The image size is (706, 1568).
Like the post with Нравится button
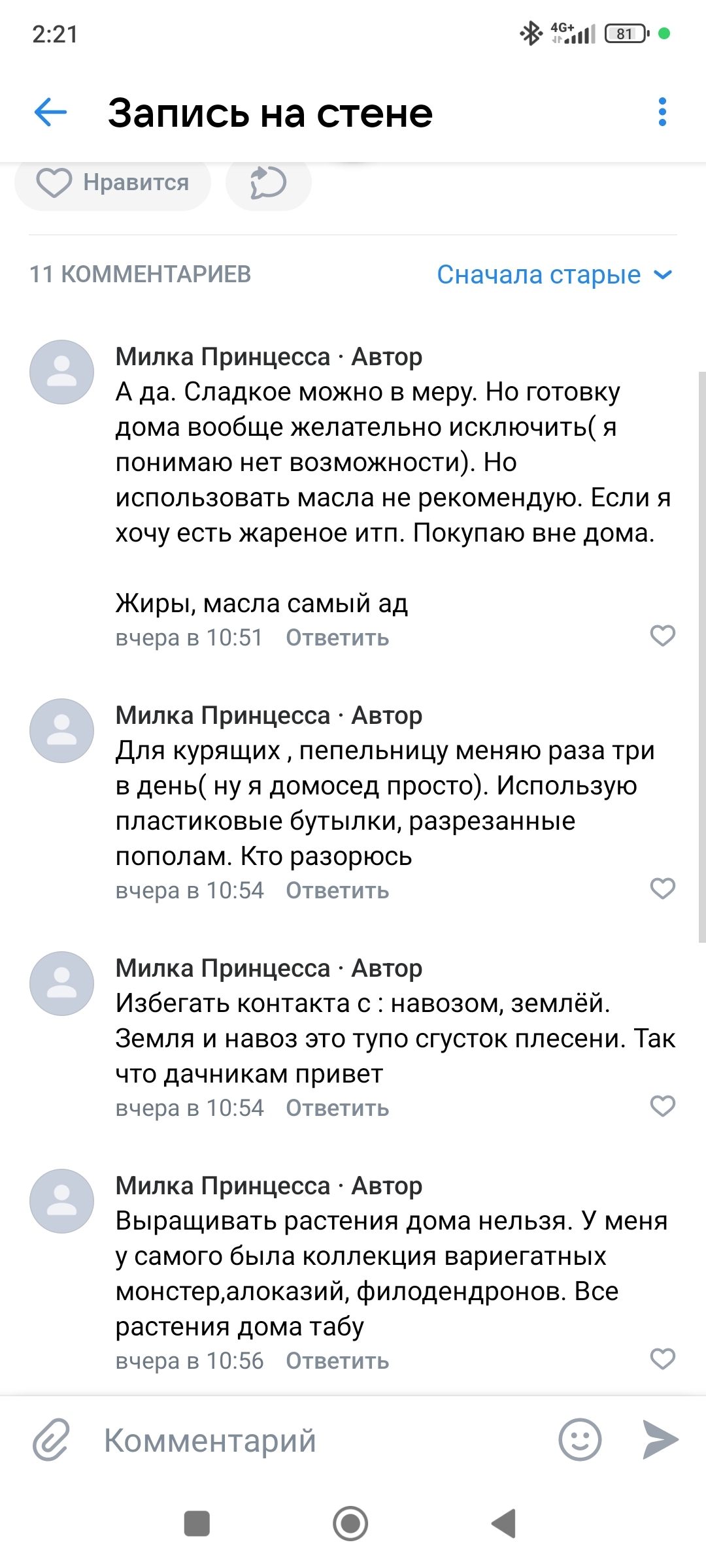112,182
